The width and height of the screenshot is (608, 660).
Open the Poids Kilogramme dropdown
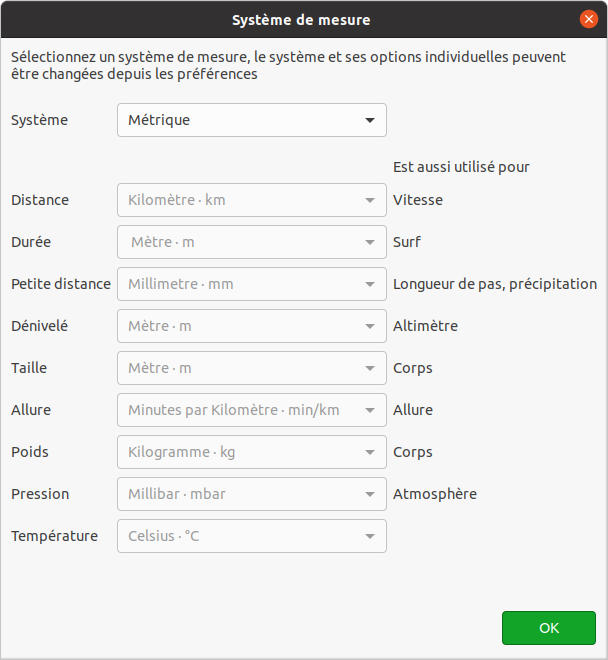251,452
